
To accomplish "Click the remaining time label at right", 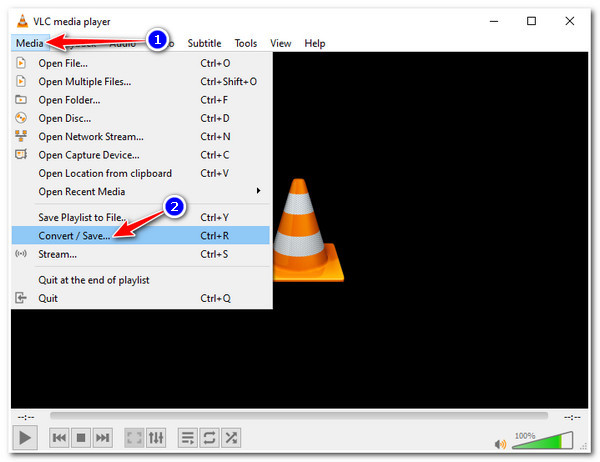I will 572,417.
